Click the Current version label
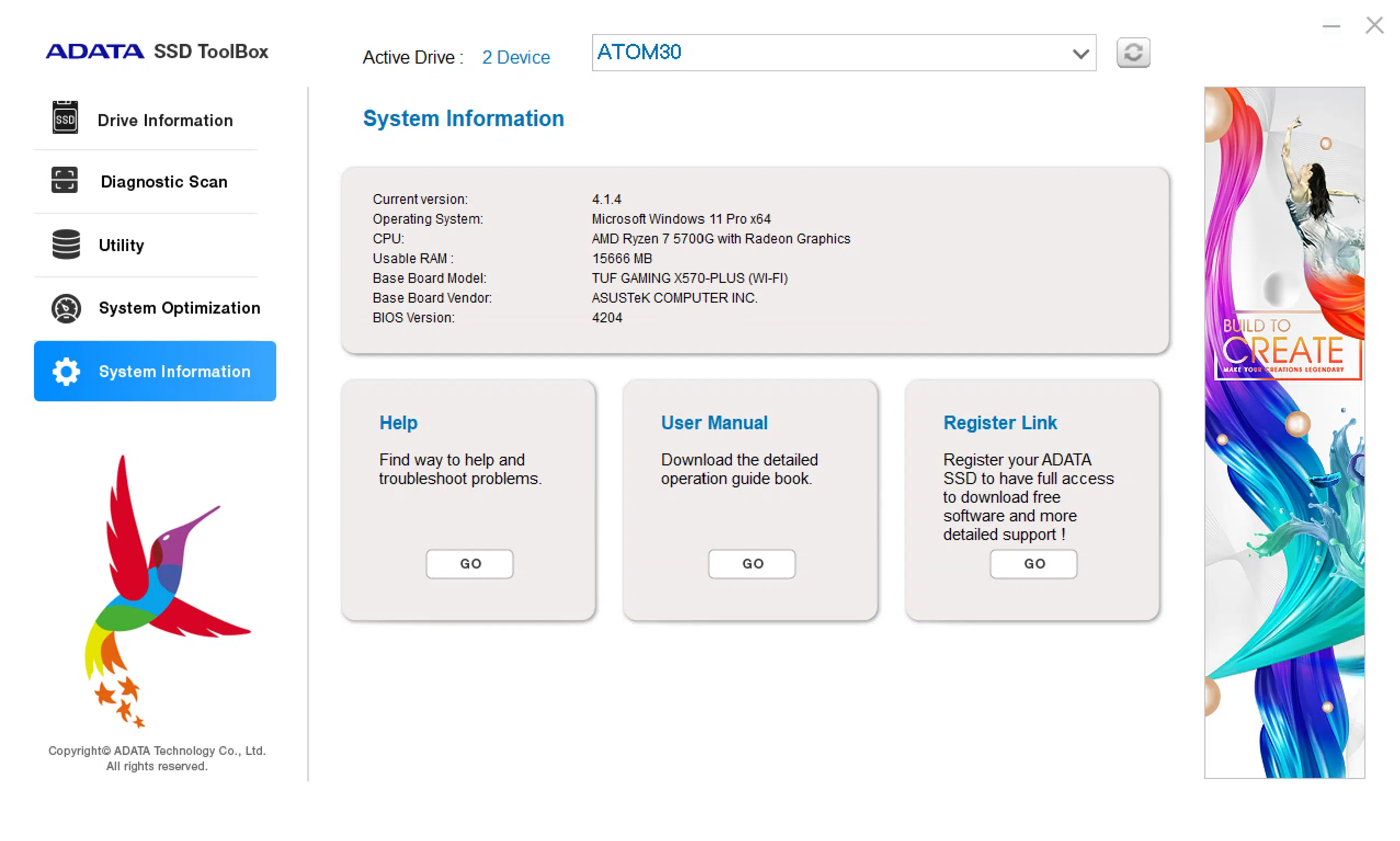This screenshot has width=1400, height=841. [420, 200]
